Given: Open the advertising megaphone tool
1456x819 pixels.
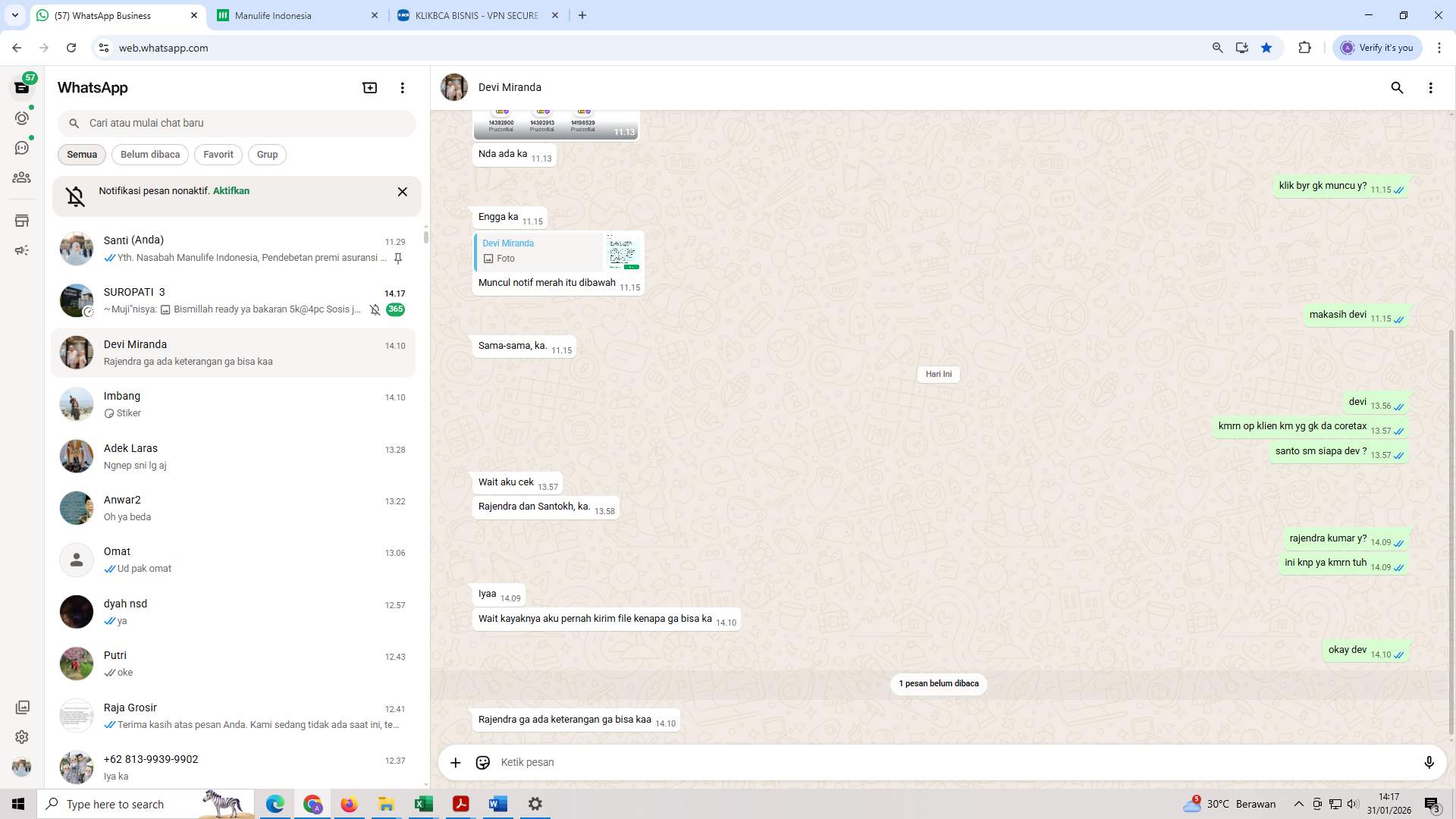Looking at the screenshot, I should pos(22,249).
